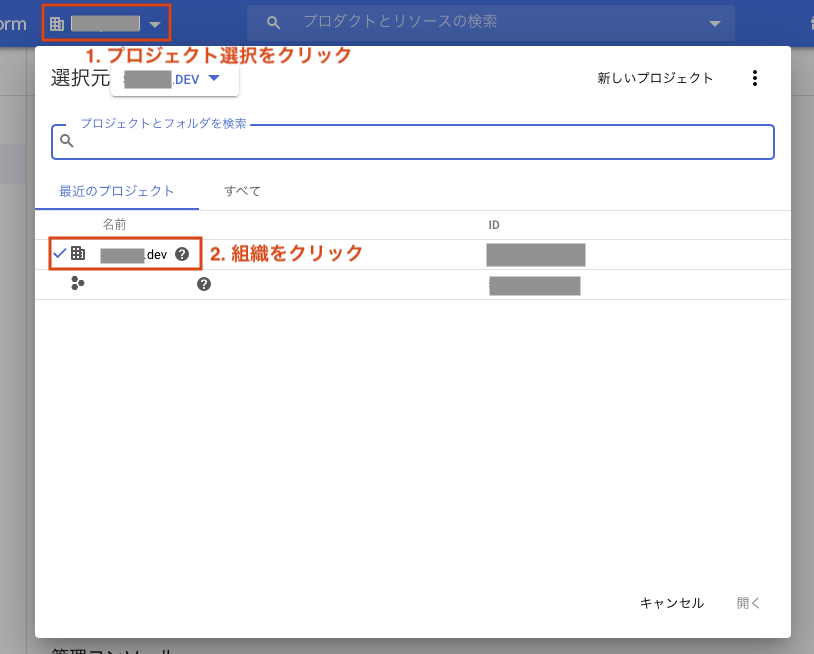Open the DEV dropdown next to 選択元
This screenshot has height=654, width=814.
(x=213, y=78)
